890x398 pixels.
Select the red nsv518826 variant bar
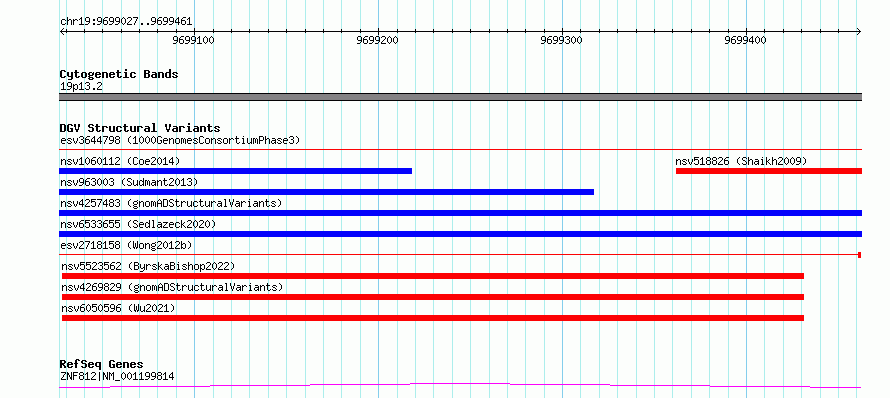click(x=769, y=171)
